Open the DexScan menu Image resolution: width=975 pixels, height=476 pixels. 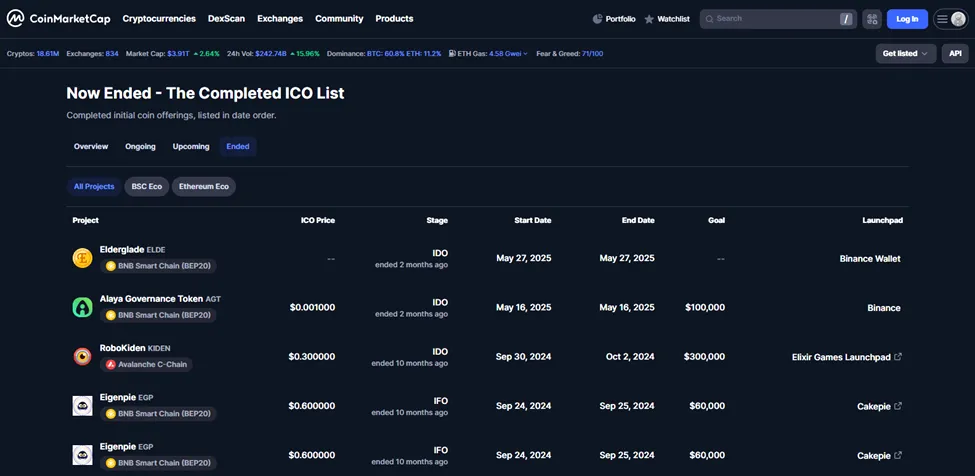[226, 19]
